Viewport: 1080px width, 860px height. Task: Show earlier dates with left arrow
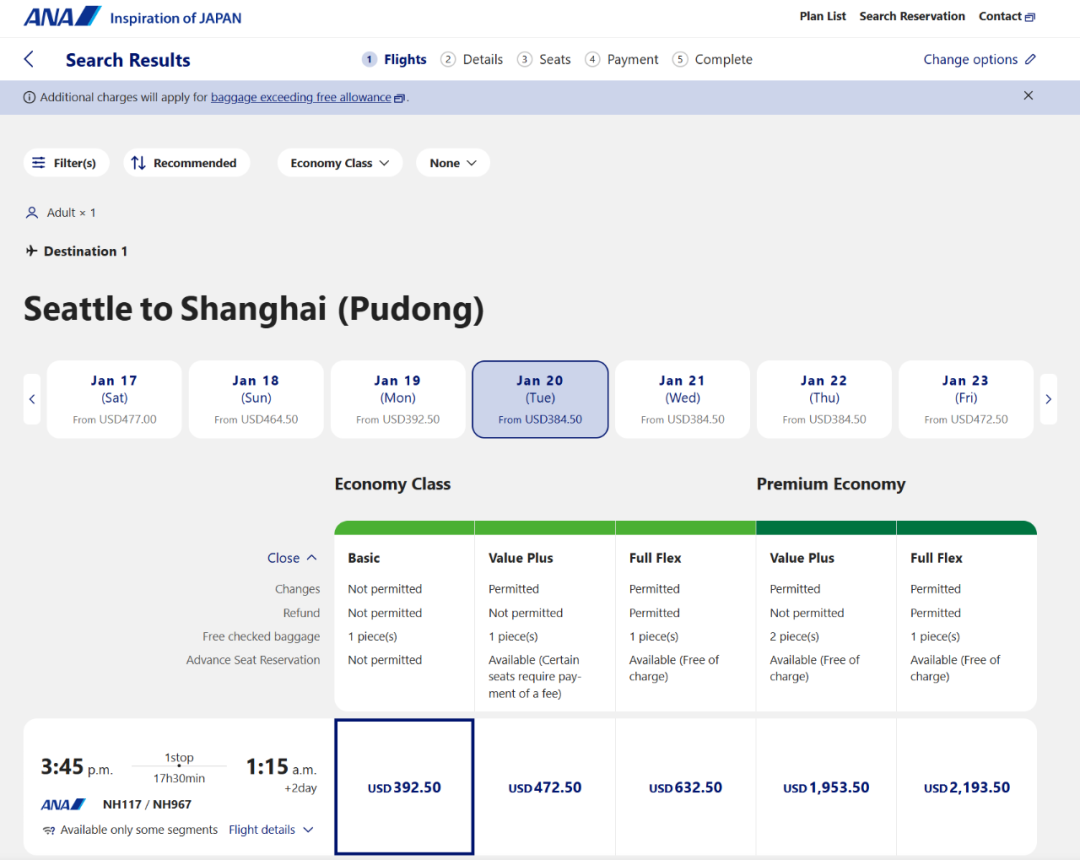(x=32, y=399)
